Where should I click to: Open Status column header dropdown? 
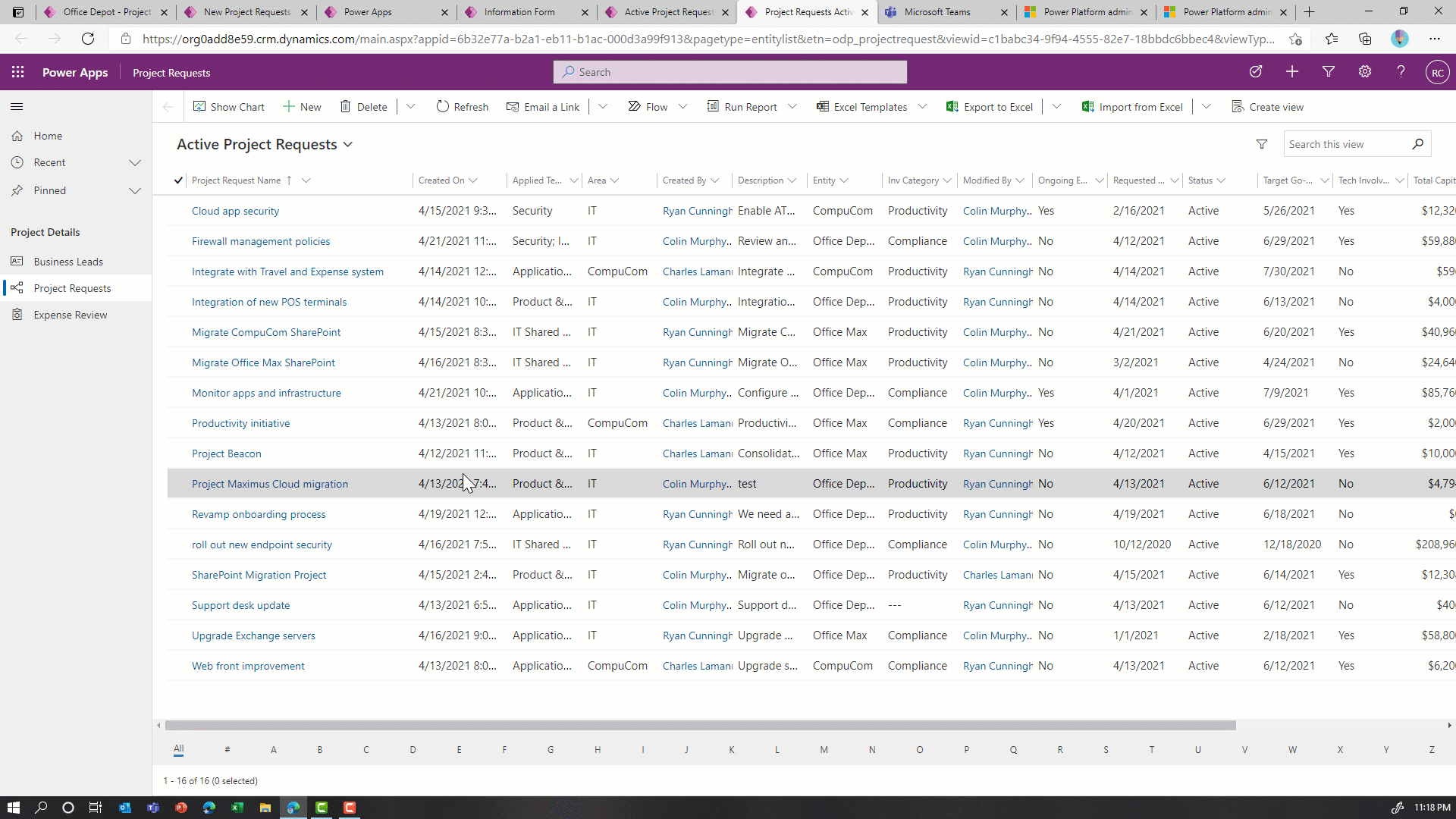[x=1221, y=180]
